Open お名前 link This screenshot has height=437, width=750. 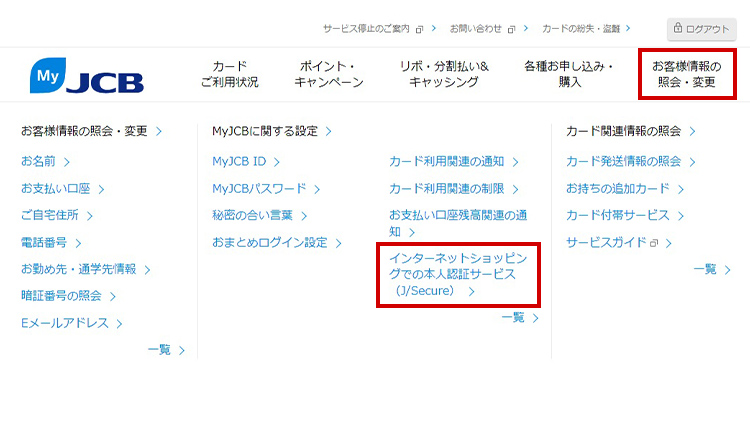tap(38, 162)
